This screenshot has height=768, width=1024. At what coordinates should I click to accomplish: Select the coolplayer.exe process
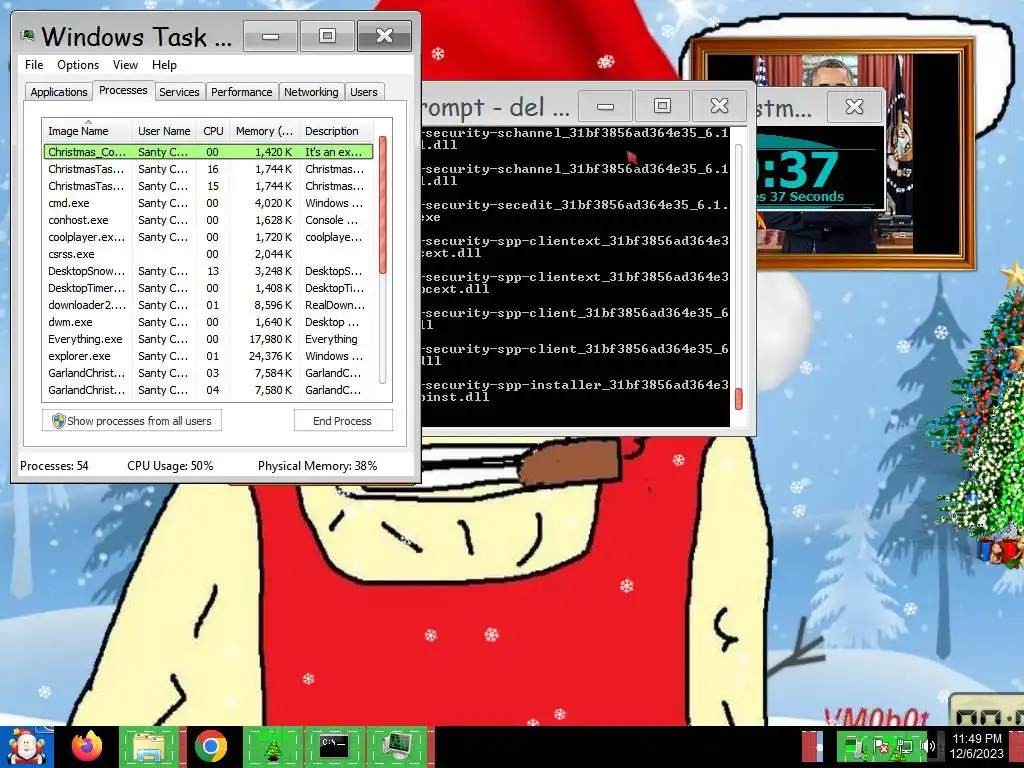(208, 237)
